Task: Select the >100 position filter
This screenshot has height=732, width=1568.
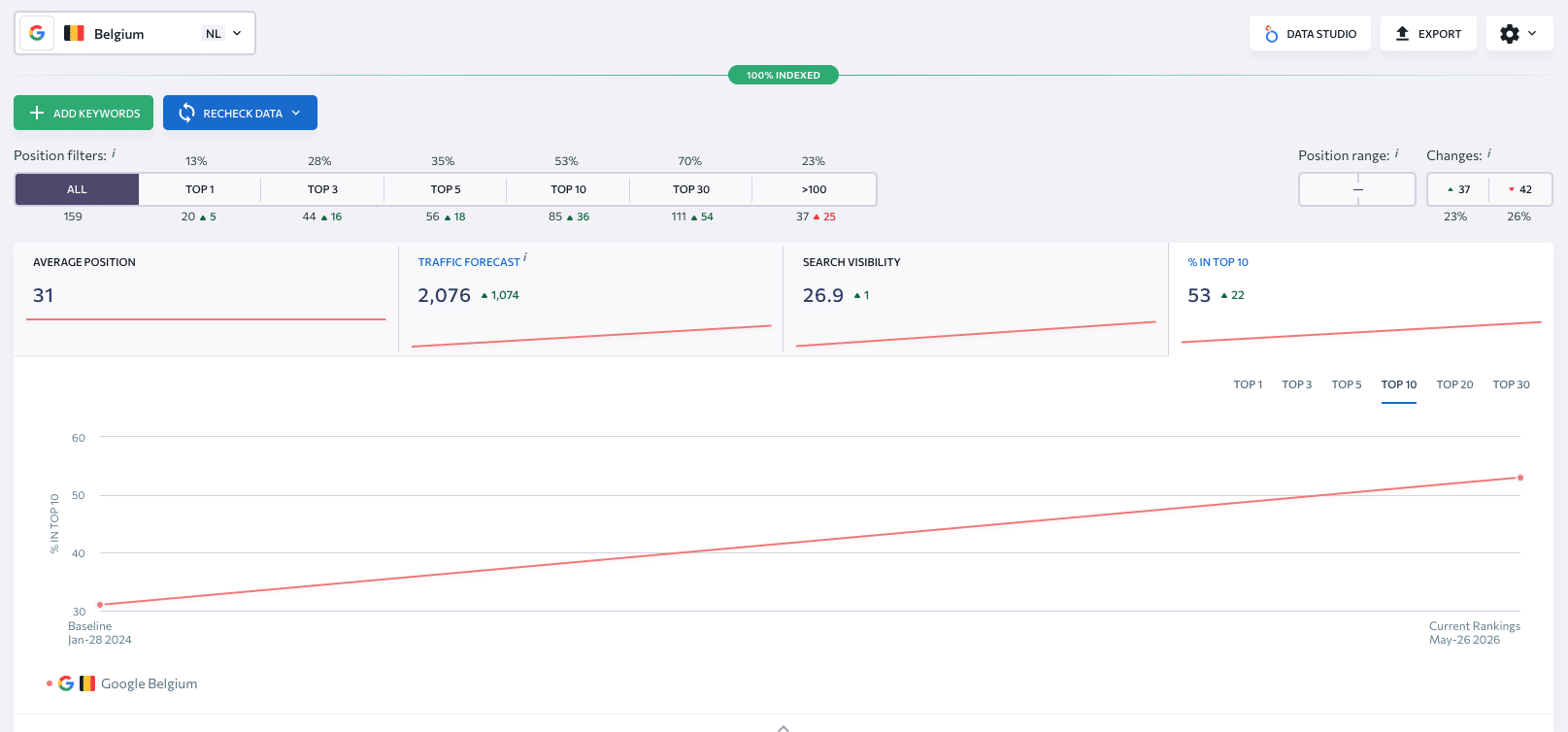Action: tap(814, 189)
